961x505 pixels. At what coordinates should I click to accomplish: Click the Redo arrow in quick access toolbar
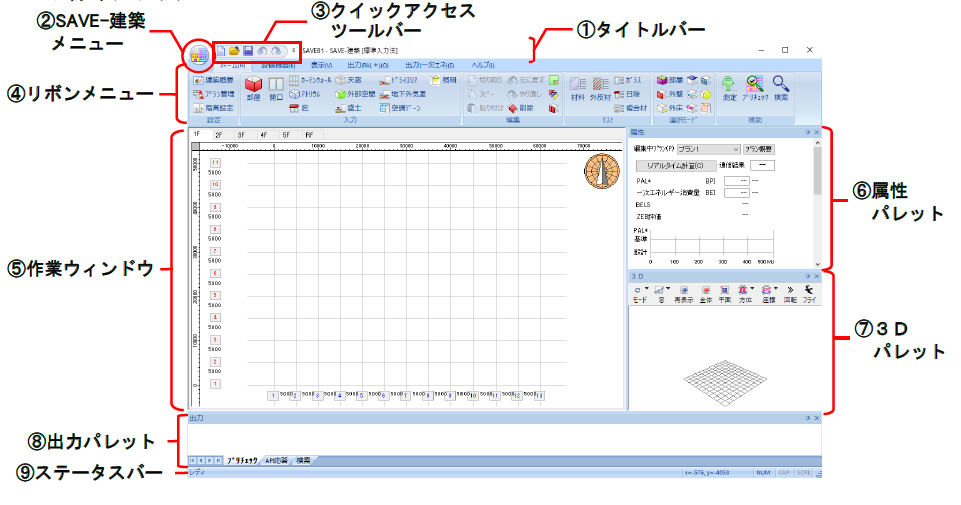coord(276,51)
